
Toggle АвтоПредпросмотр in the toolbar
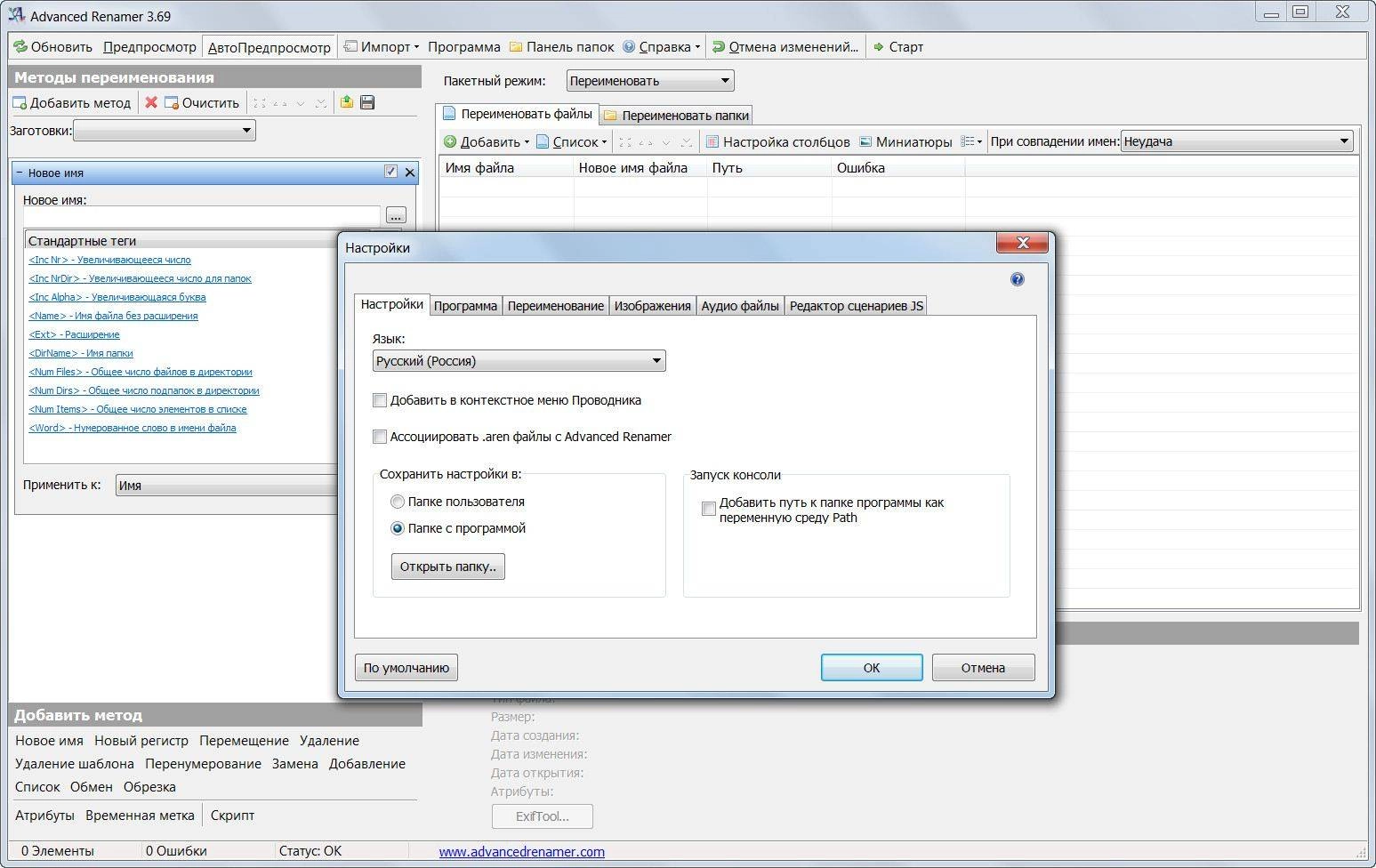point(269,47)
